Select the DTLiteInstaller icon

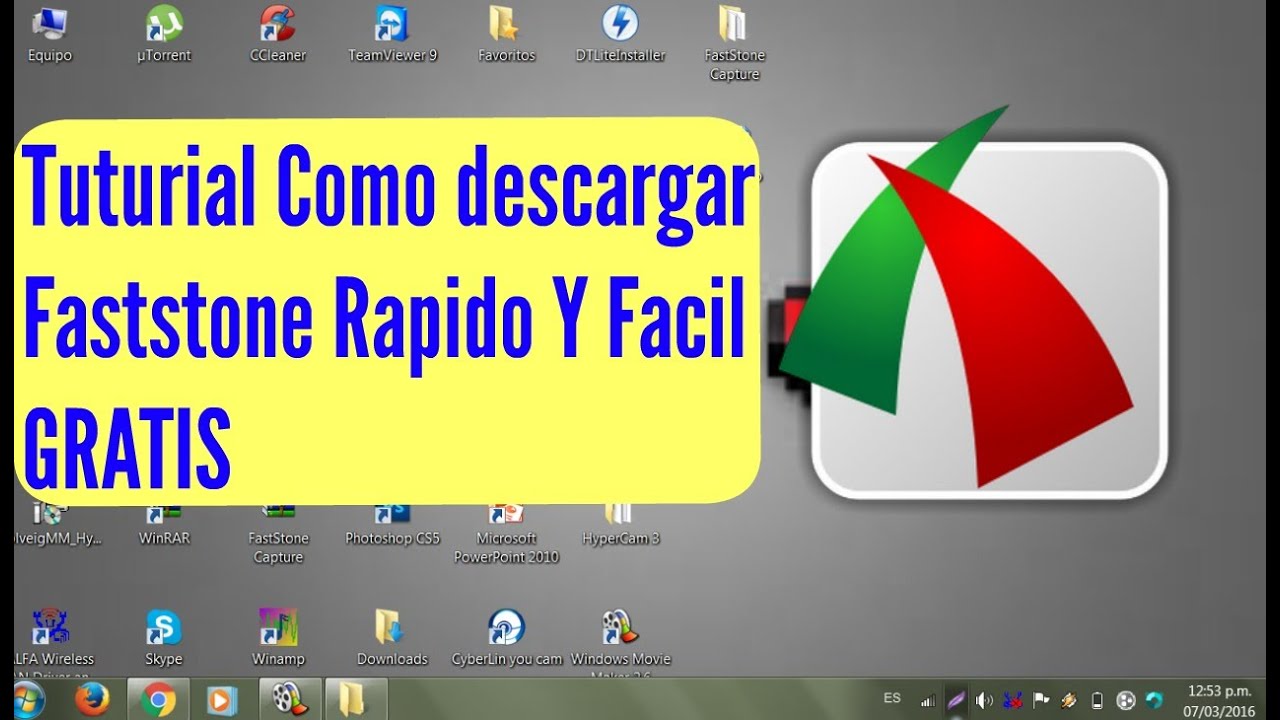(x=620, y=33)
